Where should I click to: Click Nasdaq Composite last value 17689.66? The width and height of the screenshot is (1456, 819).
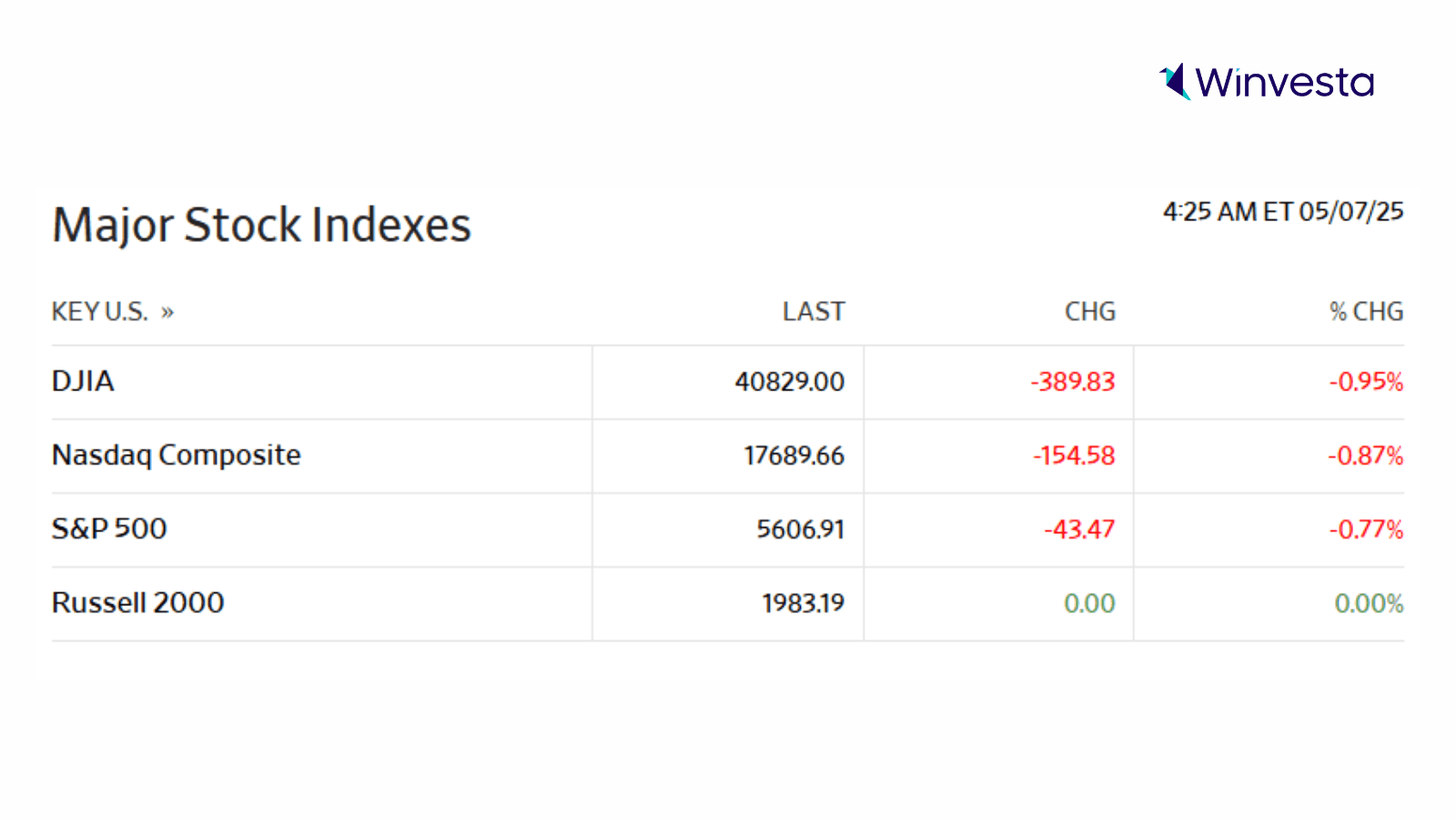[794, 455]
